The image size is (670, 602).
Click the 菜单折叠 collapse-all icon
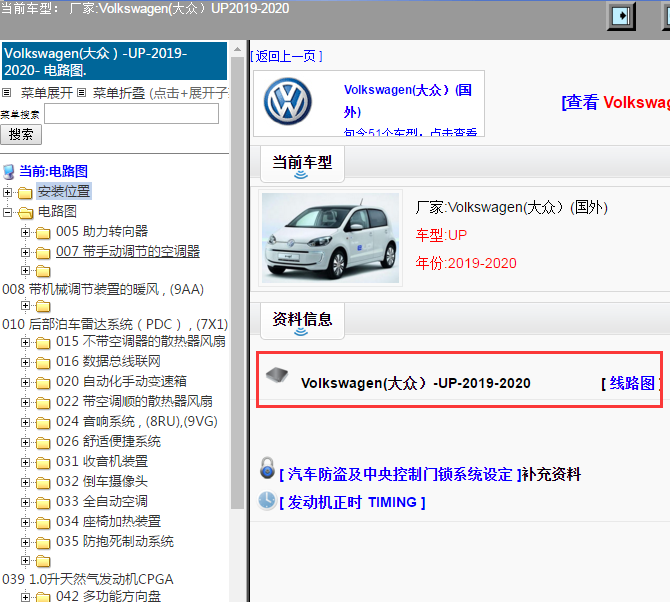pos(82,92)
